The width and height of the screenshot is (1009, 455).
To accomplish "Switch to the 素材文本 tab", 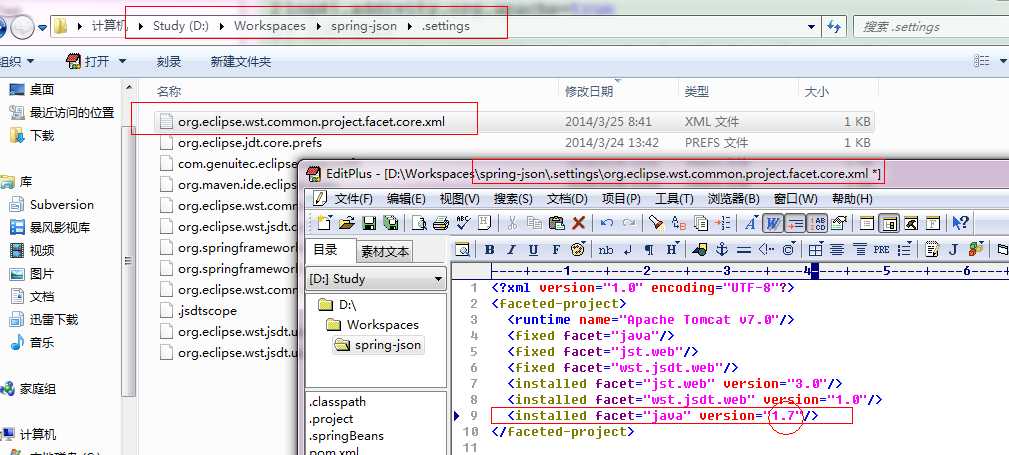I will [385, 252].
